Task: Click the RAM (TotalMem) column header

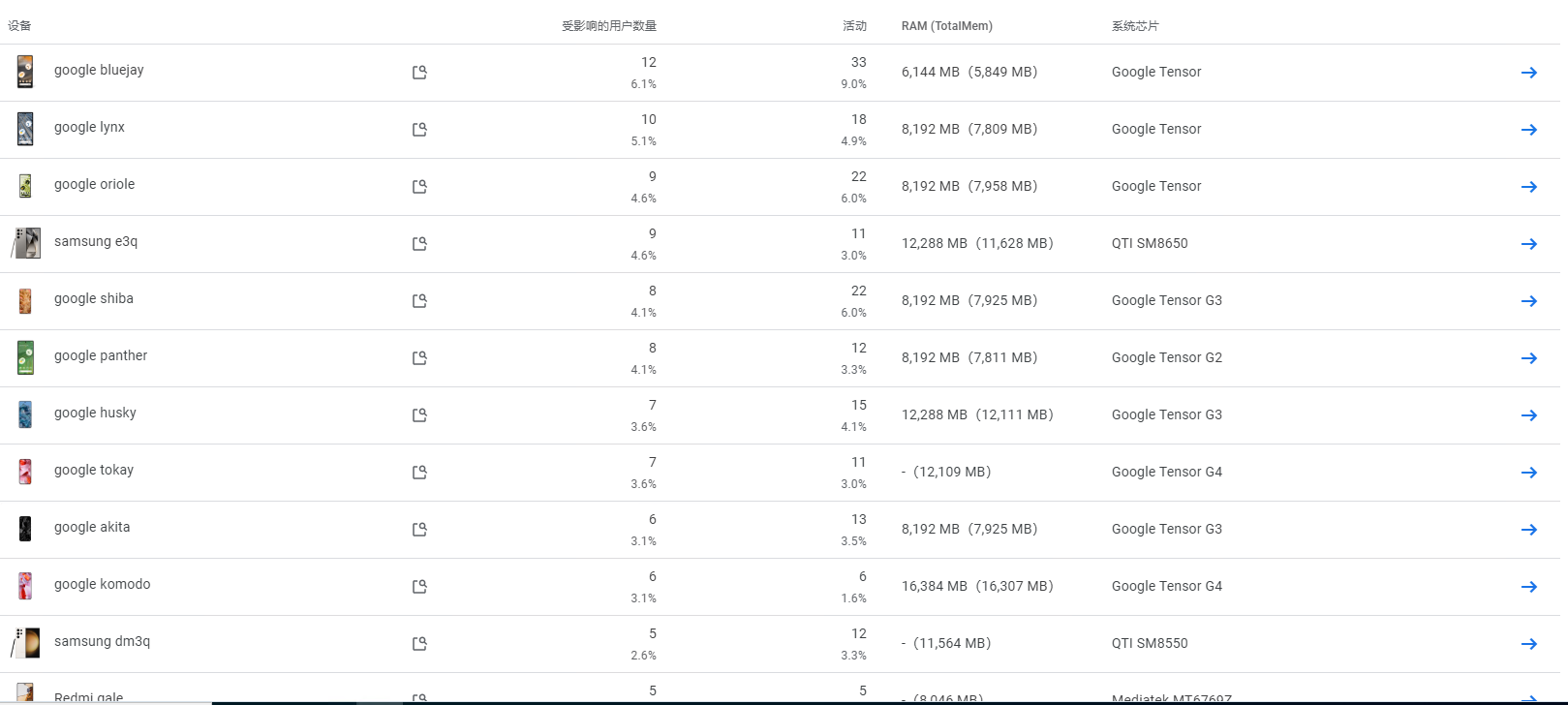Action: pos(946,26)
